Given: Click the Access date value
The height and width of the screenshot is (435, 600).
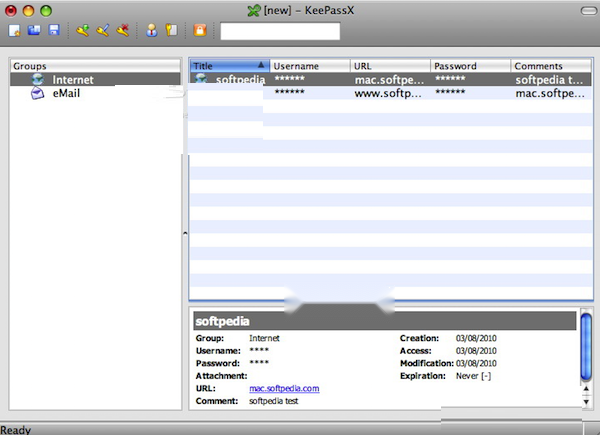Looking at the screenshot, I should click(x=476, y=351).
